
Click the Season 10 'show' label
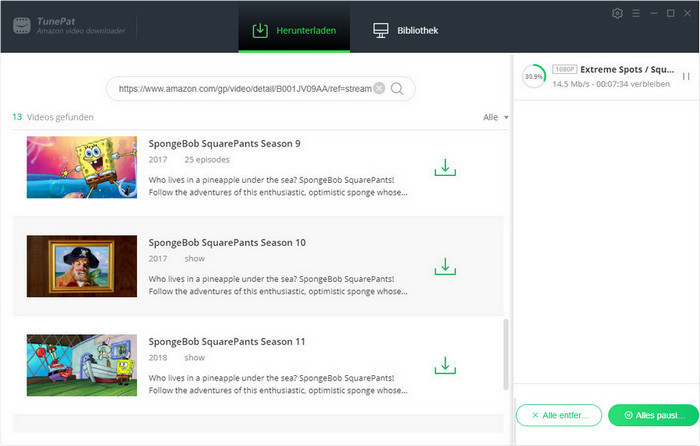(195, 259)
